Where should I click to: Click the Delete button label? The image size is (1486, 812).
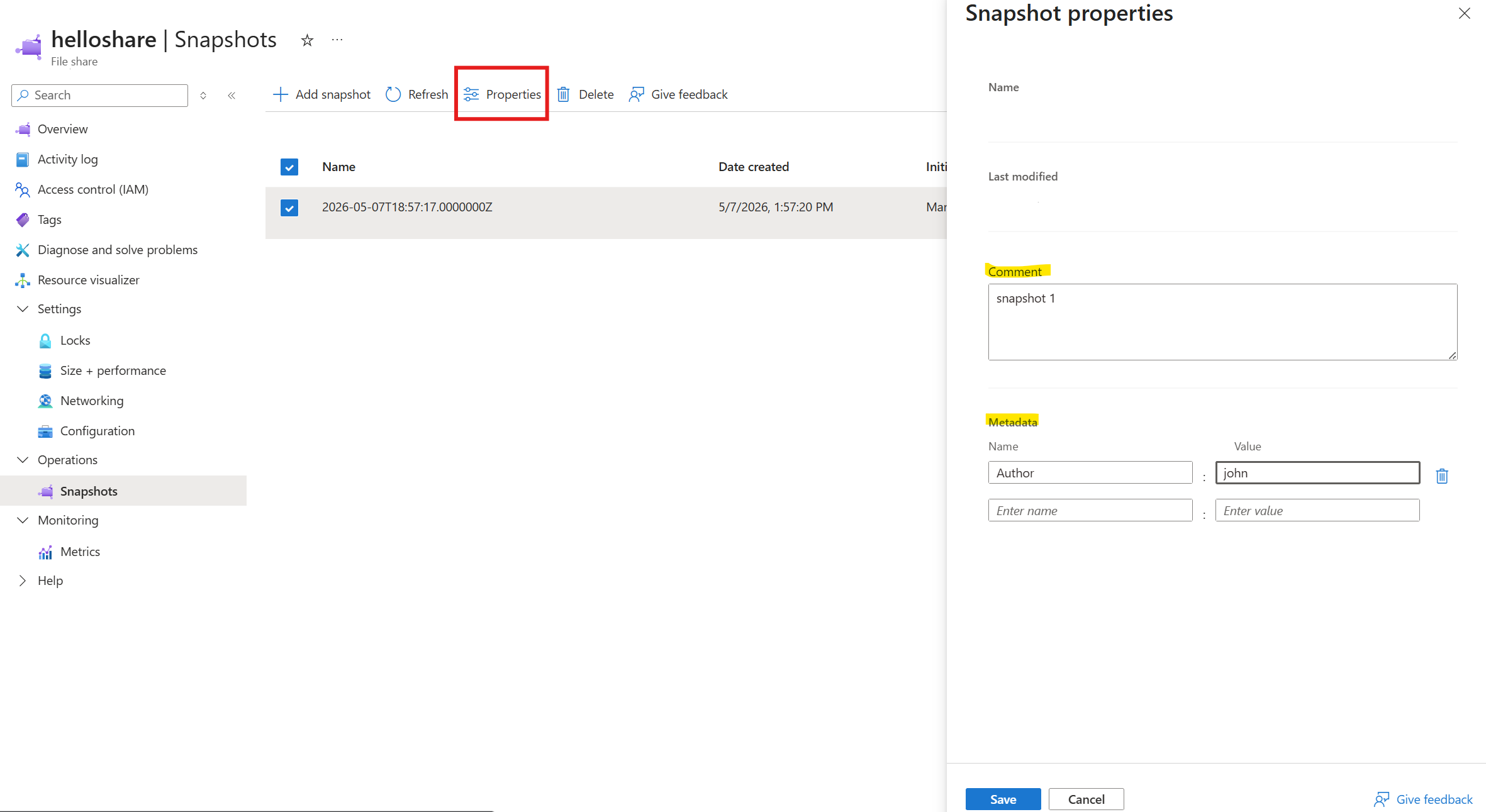(x=596, y=94)
